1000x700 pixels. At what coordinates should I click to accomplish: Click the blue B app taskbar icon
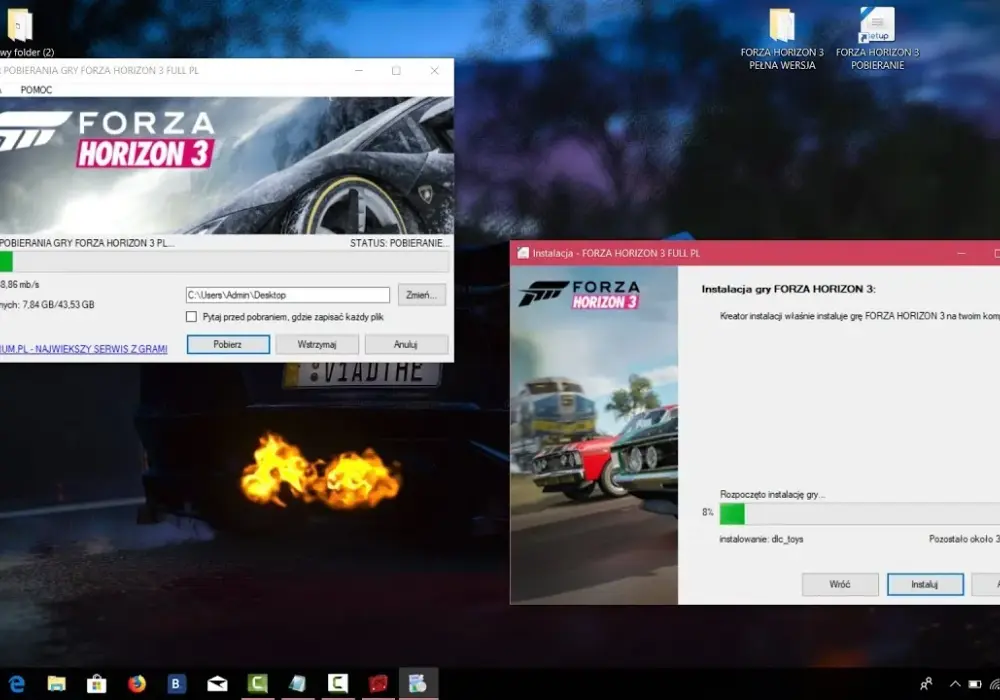click(176, 684)
